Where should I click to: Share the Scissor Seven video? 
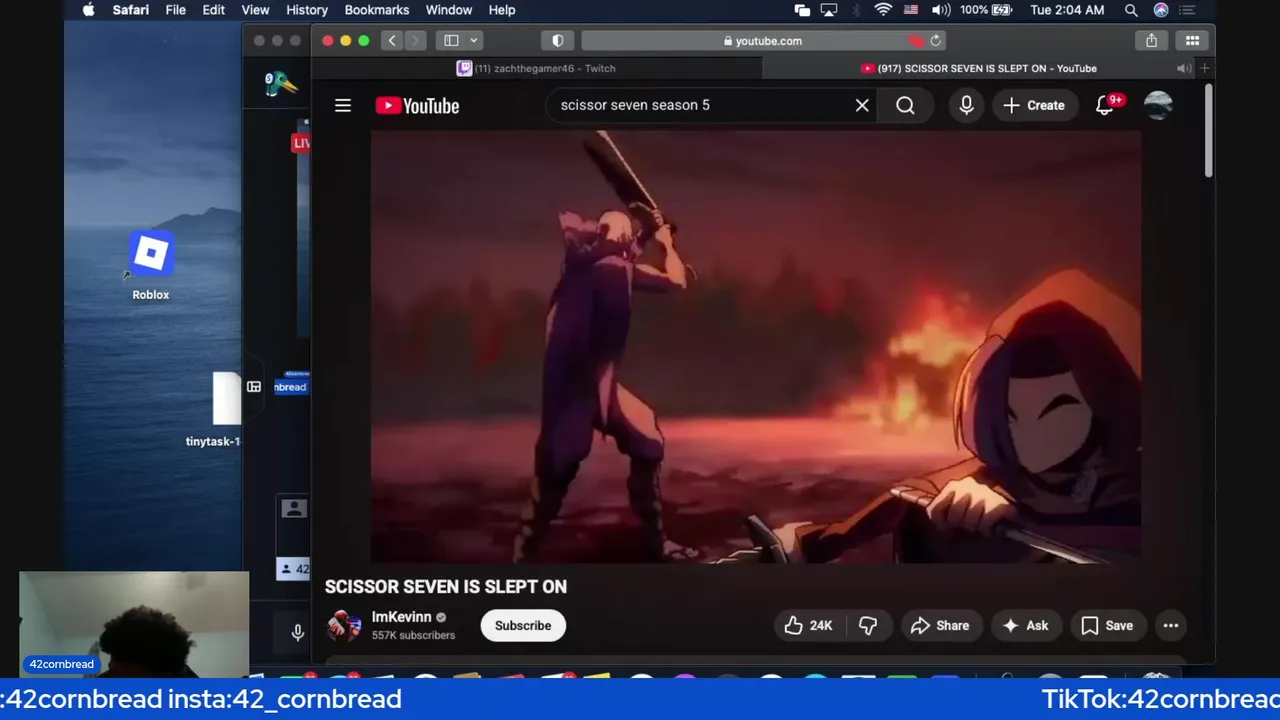tap(939, 625)
